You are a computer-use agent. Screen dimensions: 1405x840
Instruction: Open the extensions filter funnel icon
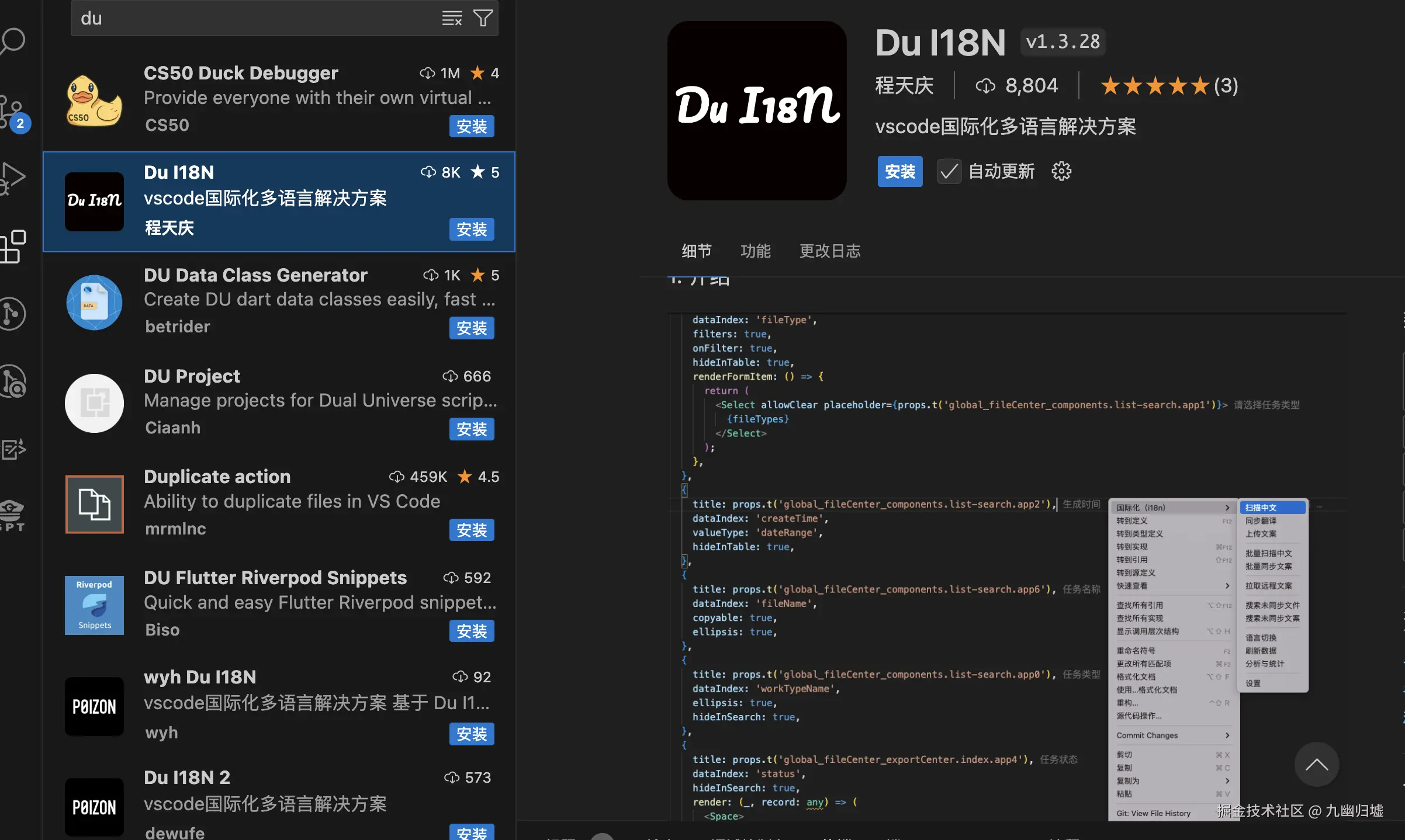(x=483, y=18)
